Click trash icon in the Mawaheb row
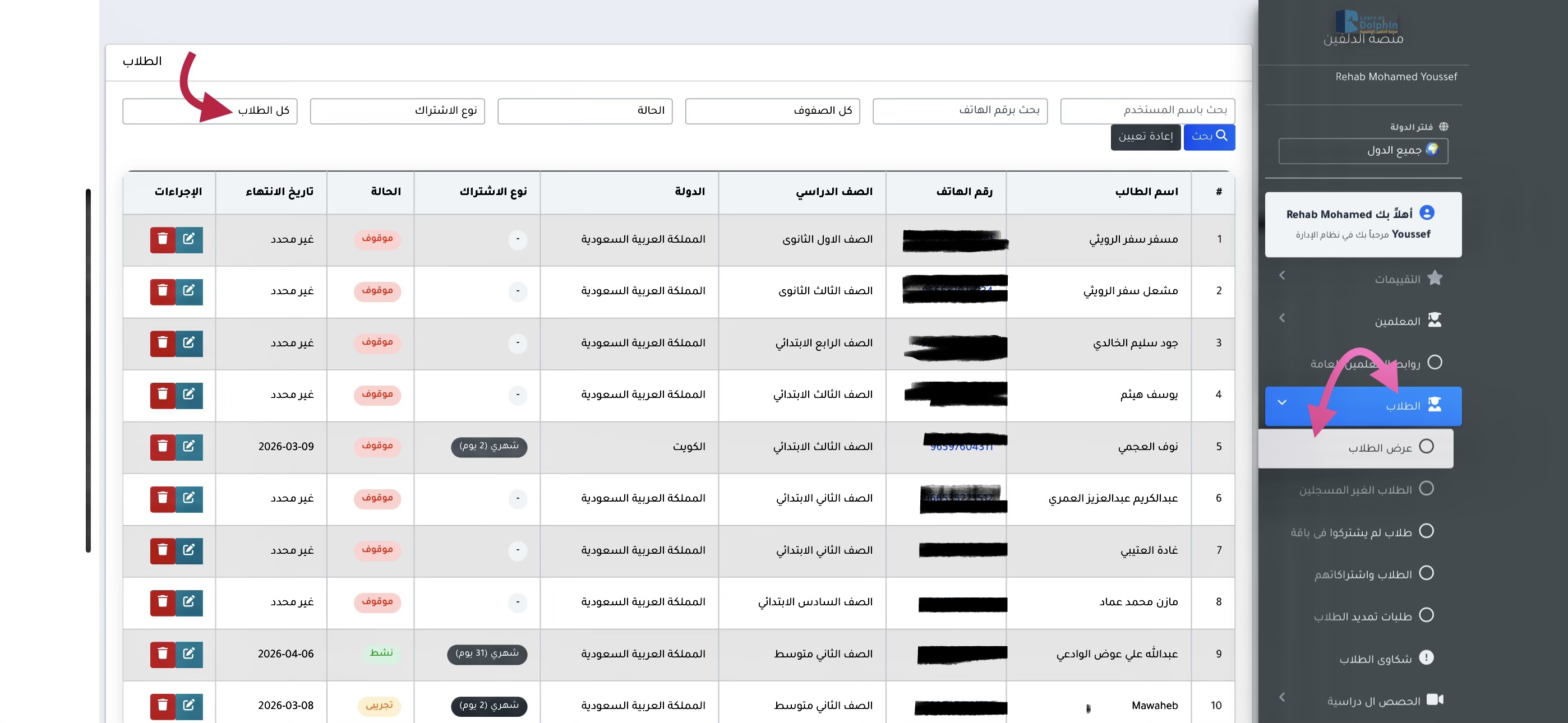Image resolution: width=1568 pixels, height=723 pixels. [x=163, y=706]
